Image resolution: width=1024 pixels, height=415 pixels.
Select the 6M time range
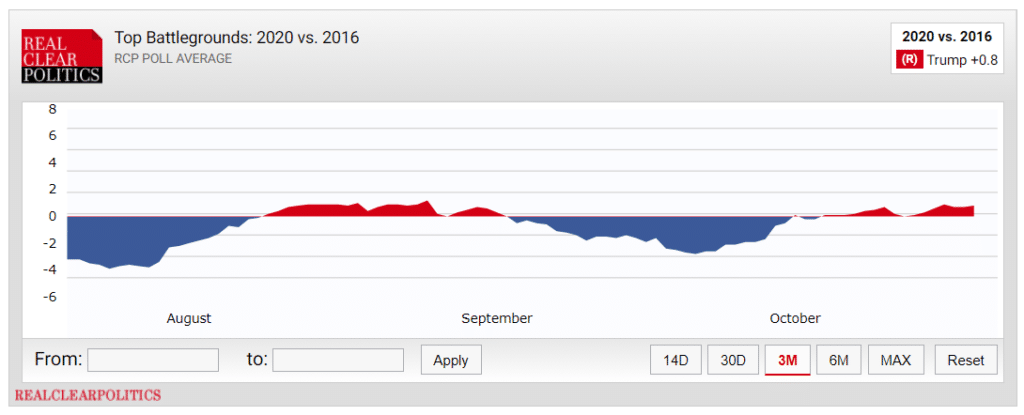coord(839,360)
